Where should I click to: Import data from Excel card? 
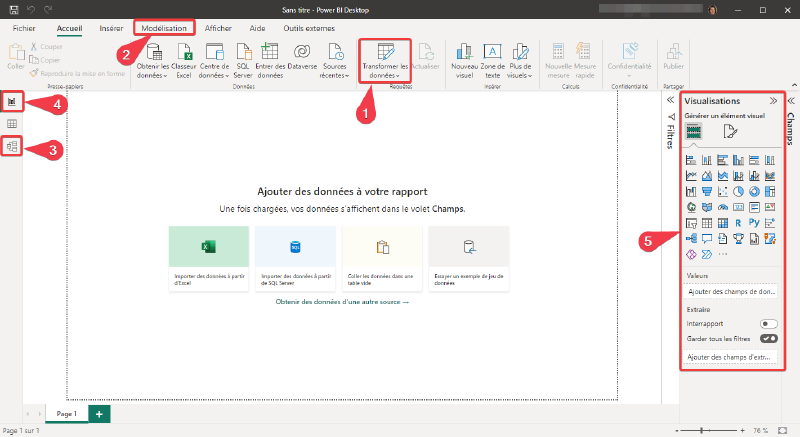point(209,259)
